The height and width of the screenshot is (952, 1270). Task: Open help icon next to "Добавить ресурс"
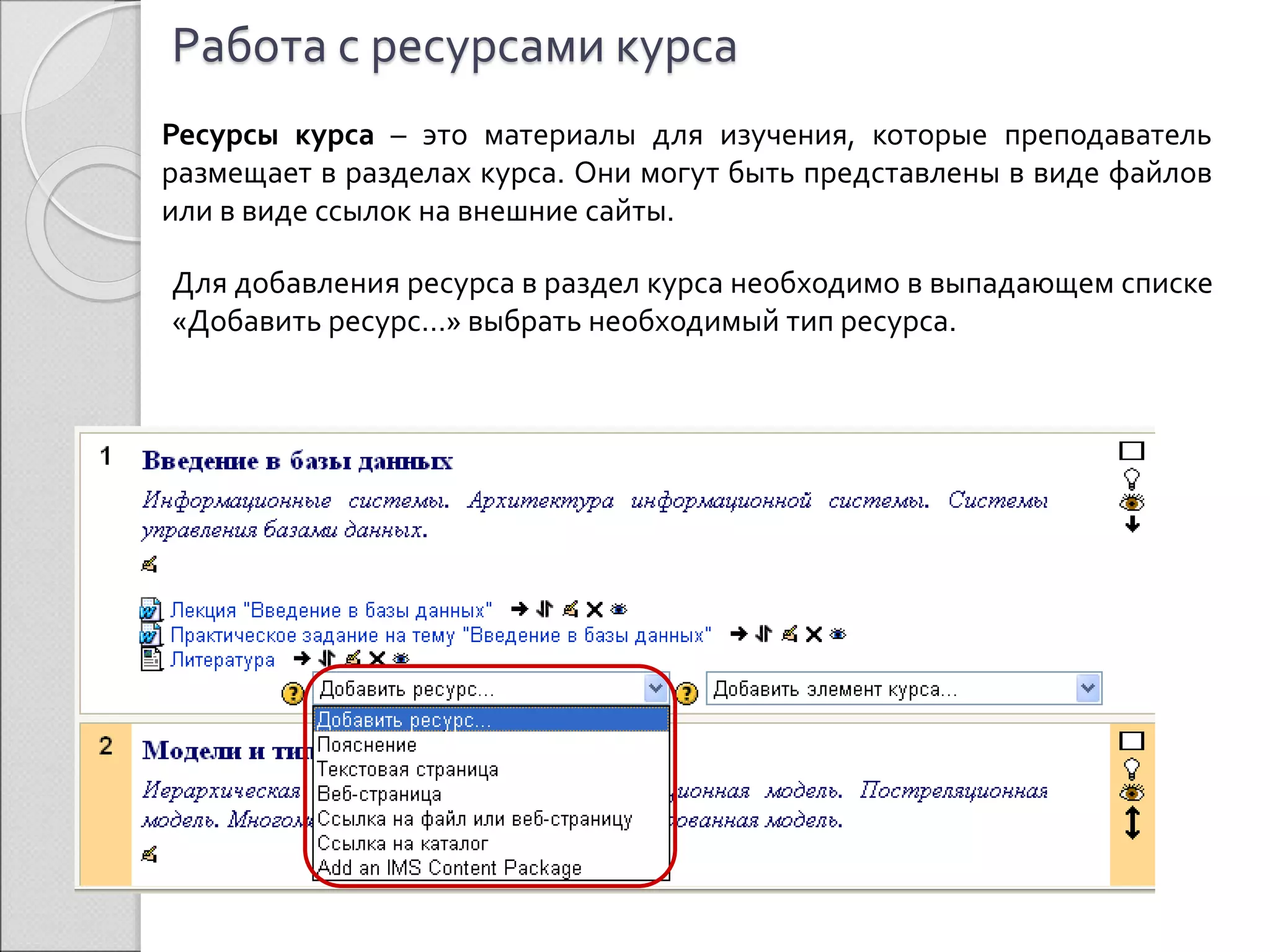[293, 693]
